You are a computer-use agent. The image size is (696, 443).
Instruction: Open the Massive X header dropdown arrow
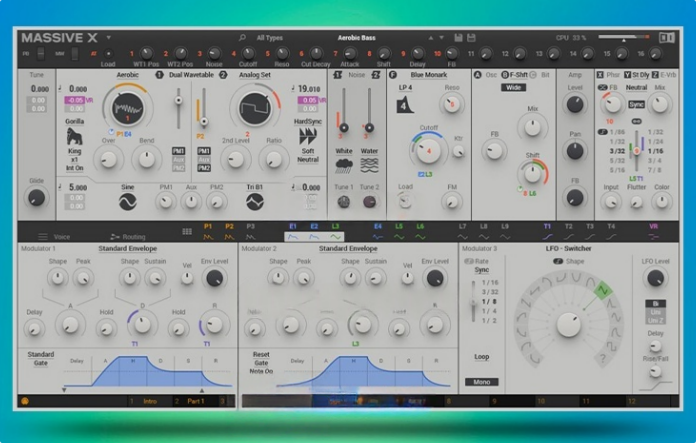pyautogui.click(x=108, y=38)
